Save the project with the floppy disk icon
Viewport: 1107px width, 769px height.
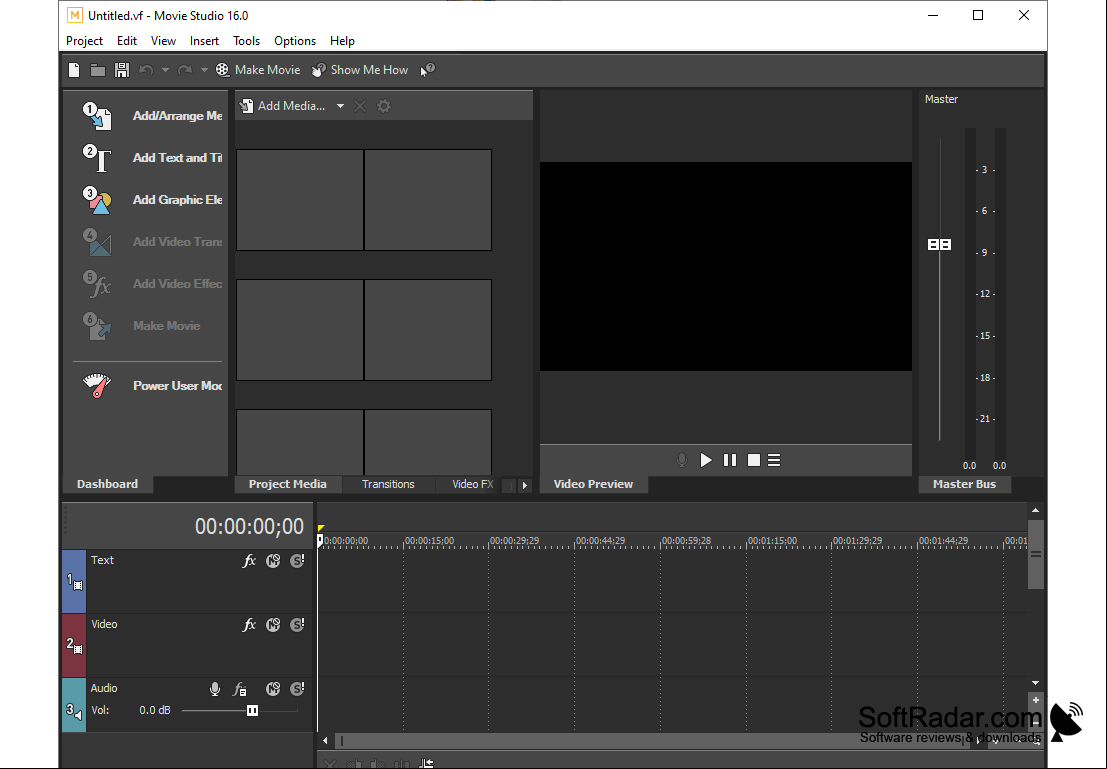click(122, 70)
